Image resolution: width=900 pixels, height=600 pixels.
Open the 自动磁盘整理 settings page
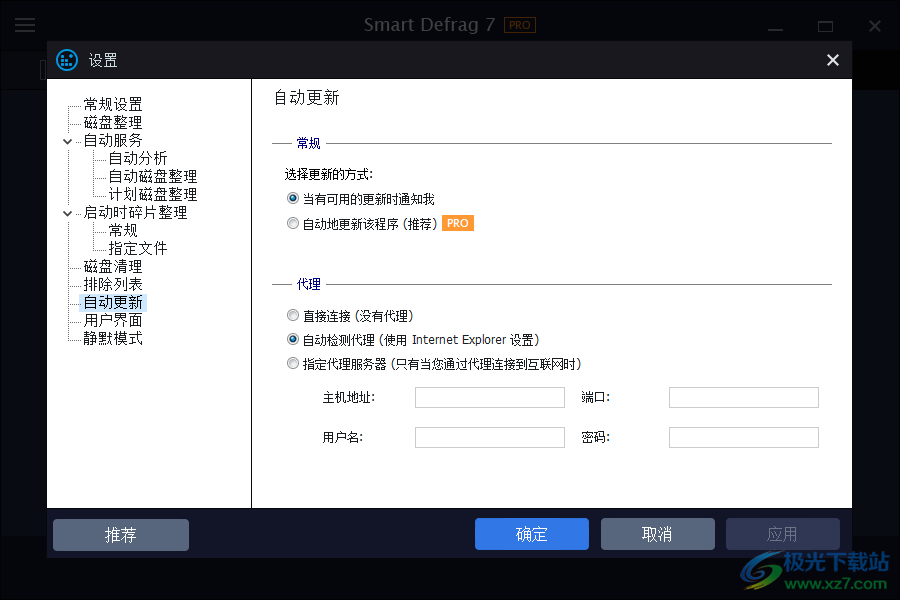tap(153, 176)
